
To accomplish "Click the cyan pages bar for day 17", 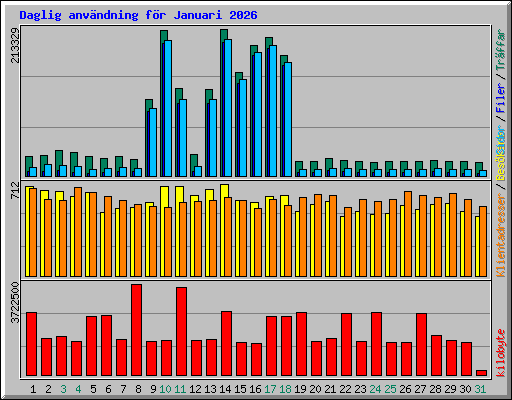I will 273,111.
